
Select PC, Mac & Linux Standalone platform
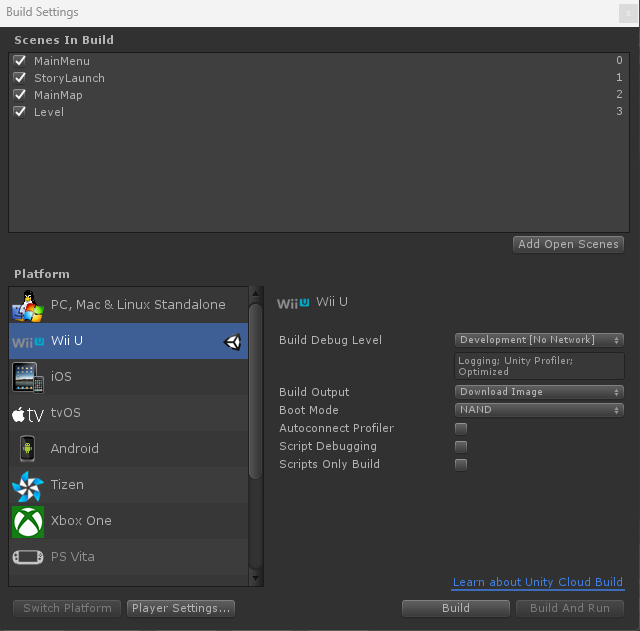(128, 305)
